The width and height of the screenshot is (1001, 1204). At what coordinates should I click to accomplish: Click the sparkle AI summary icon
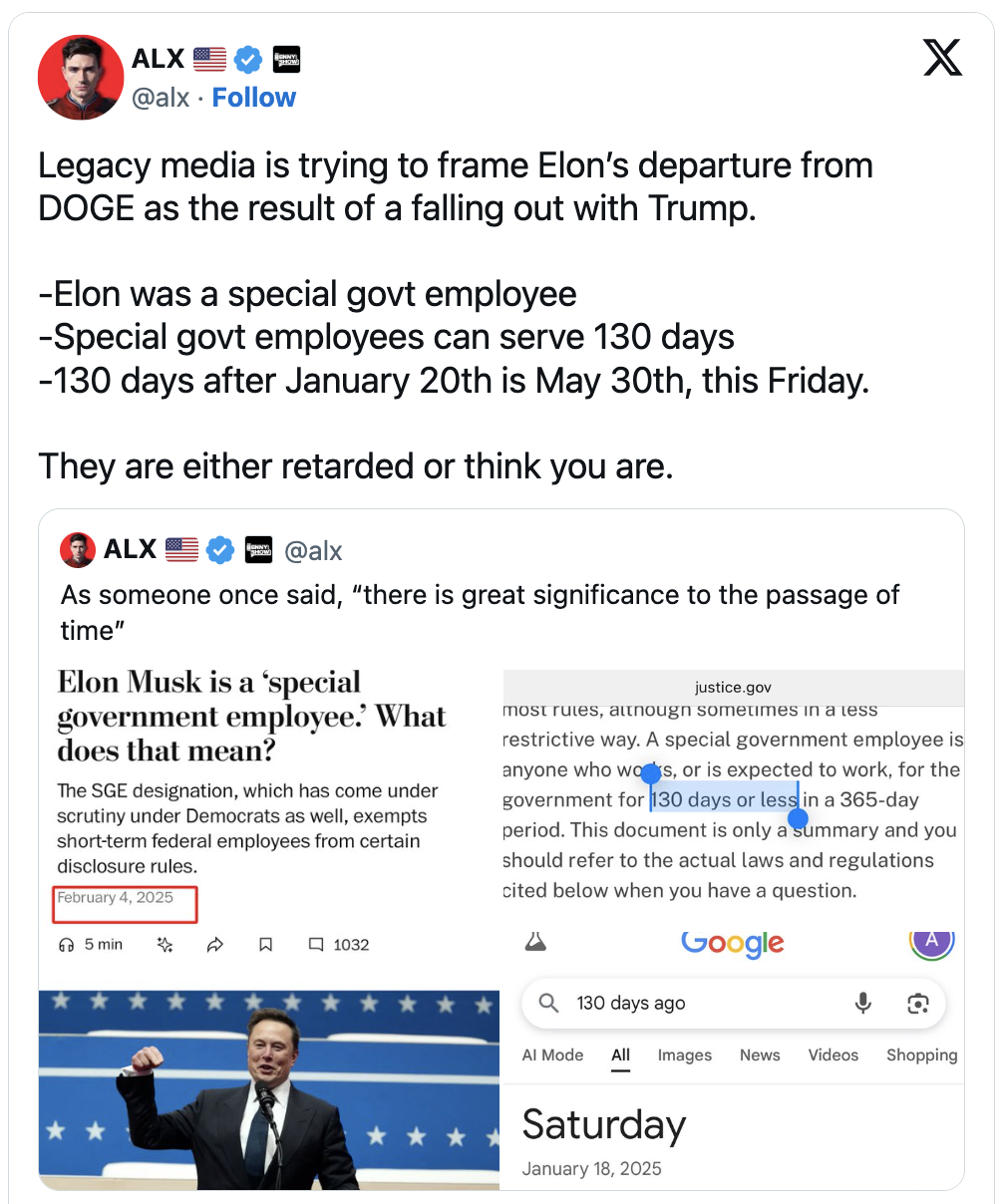pyautogui.click(x=166, y=944)
